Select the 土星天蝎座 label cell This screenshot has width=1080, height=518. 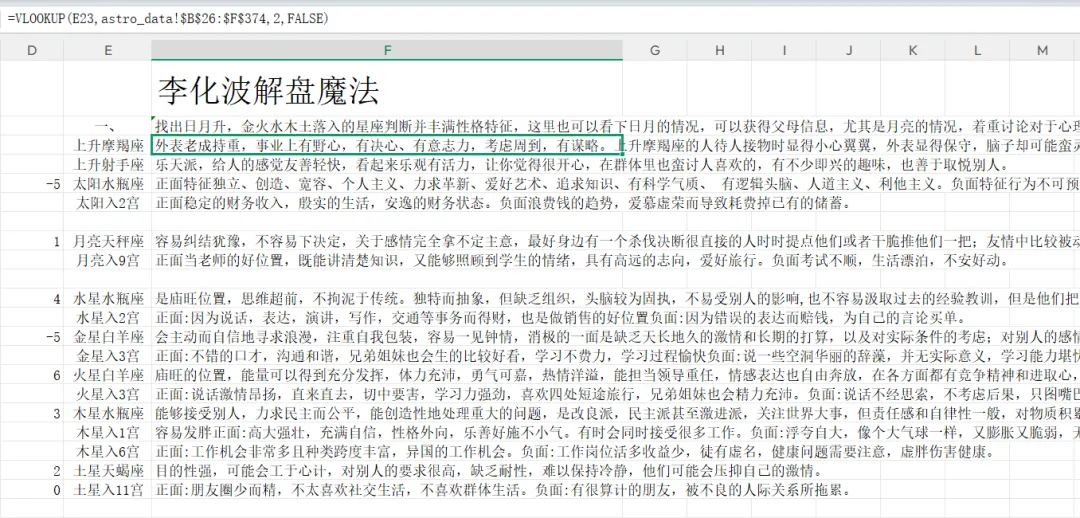click(108, 471)
